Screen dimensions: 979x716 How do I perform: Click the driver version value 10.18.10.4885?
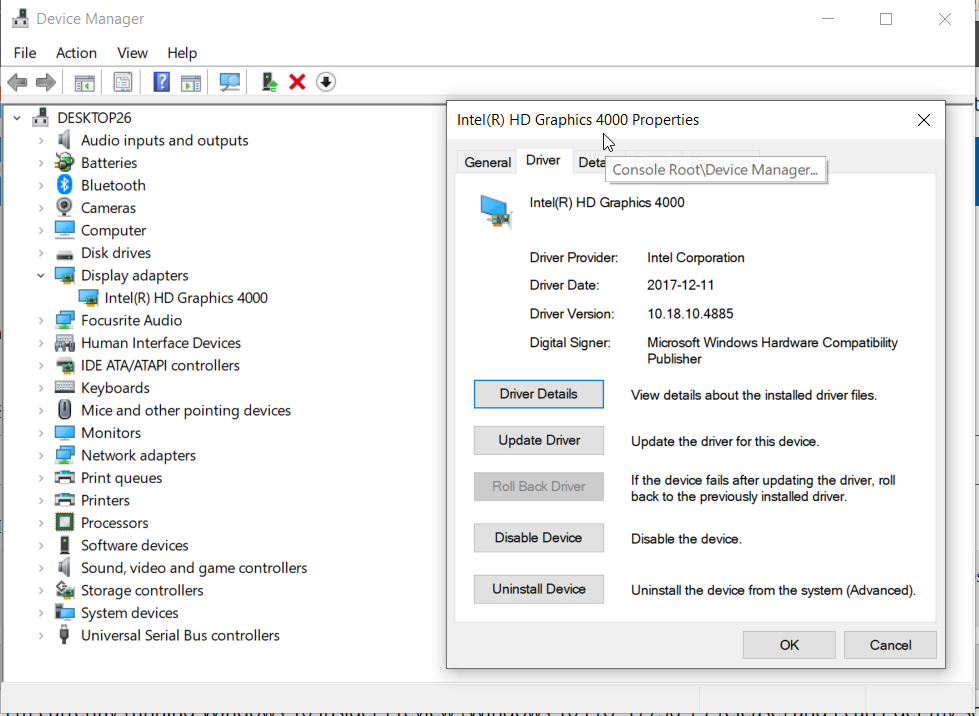click(x=690, y=313)
